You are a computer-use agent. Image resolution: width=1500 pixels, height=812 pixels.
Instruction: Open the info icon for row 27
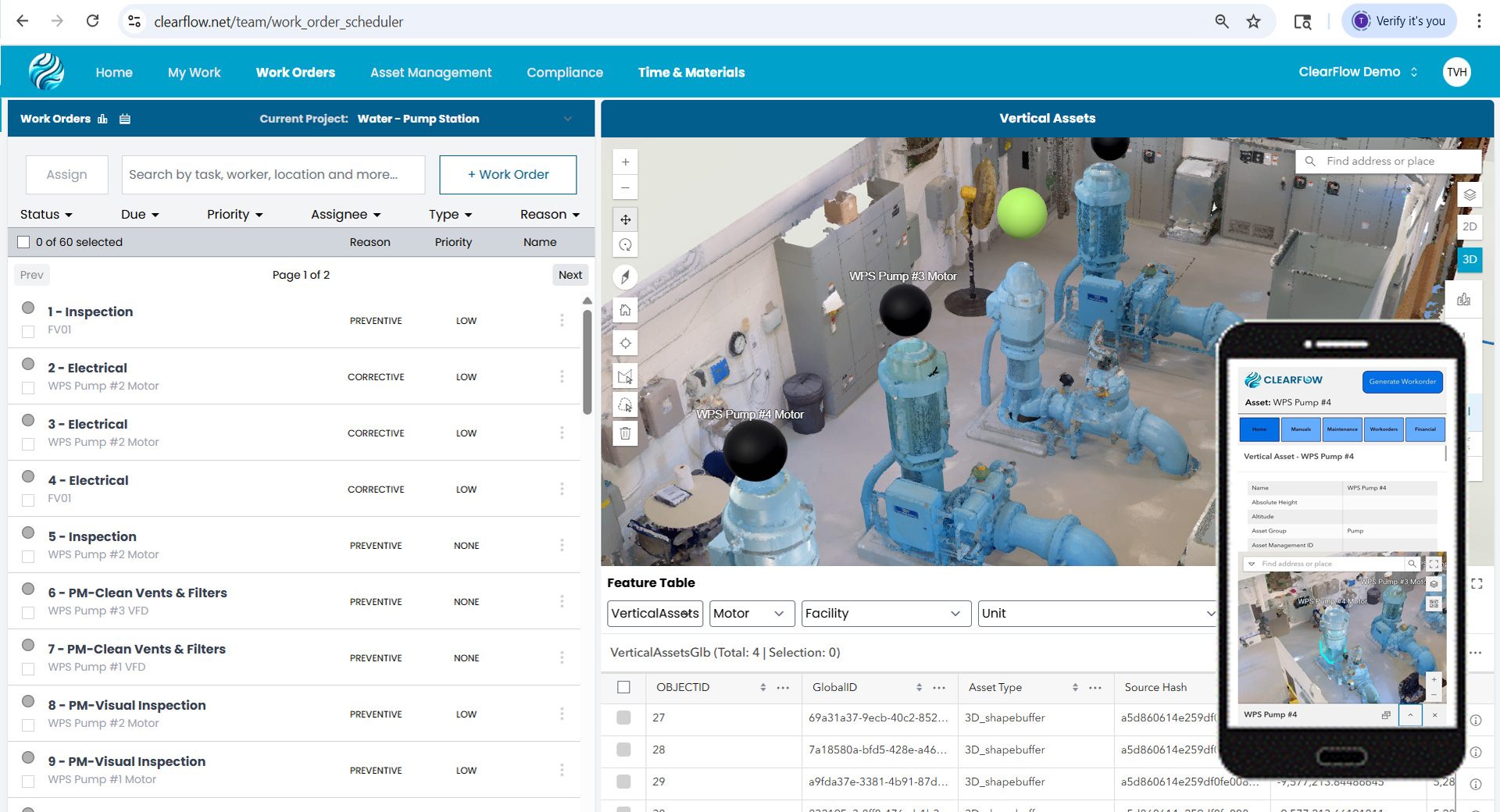coord(1476,720)
